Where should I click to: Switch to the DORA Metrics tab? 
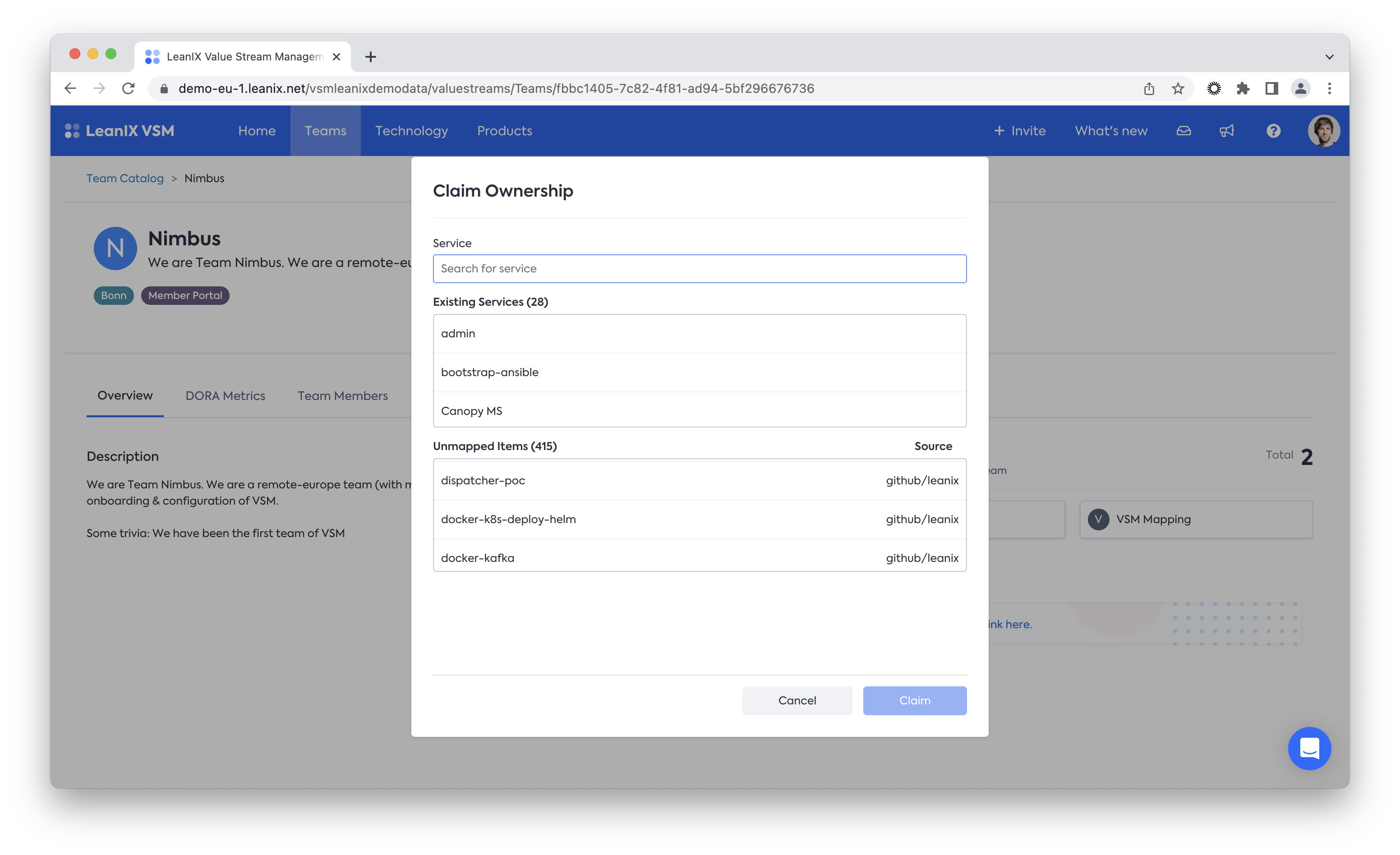[x=225, y=396]
